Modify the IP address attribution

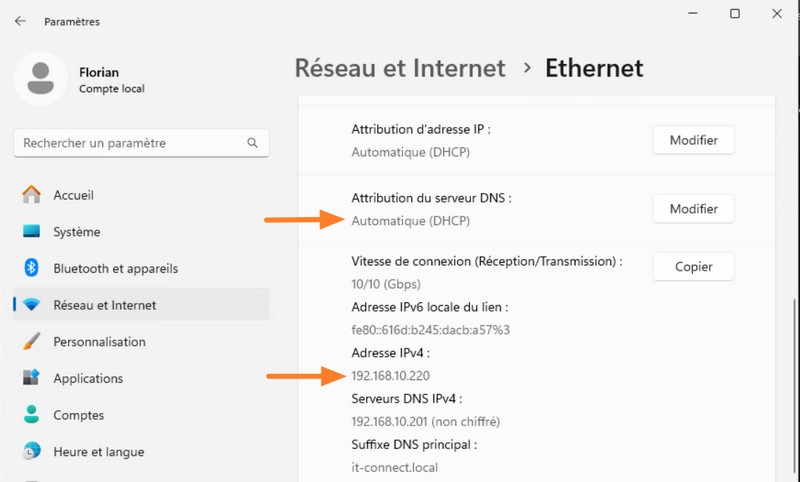point(693,140)
